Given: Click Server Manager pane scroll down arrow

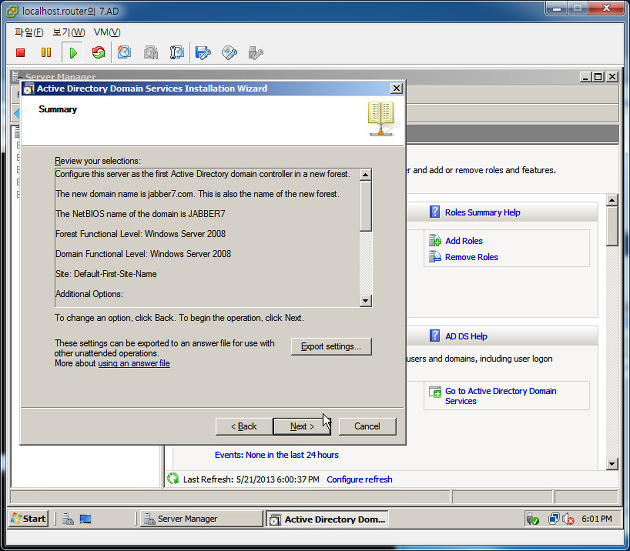Looking at the screenshot, I should coord(612,464).
